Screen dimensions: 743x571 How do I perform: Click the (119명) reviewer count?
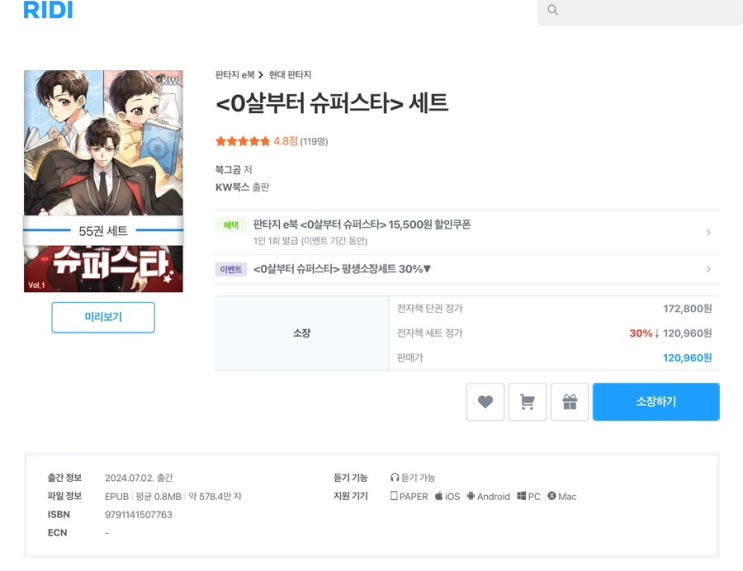pyautogui.click(x=314, y=142)
